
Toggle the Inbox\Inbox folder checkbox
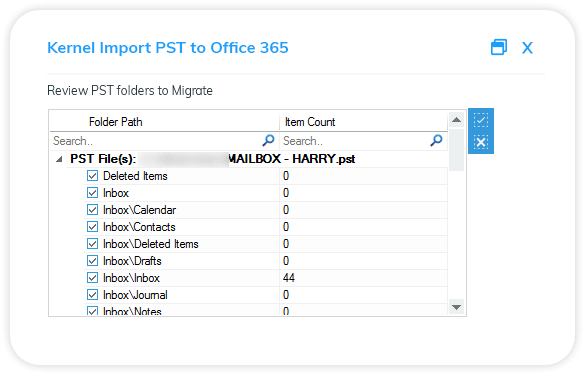(92, 278)
